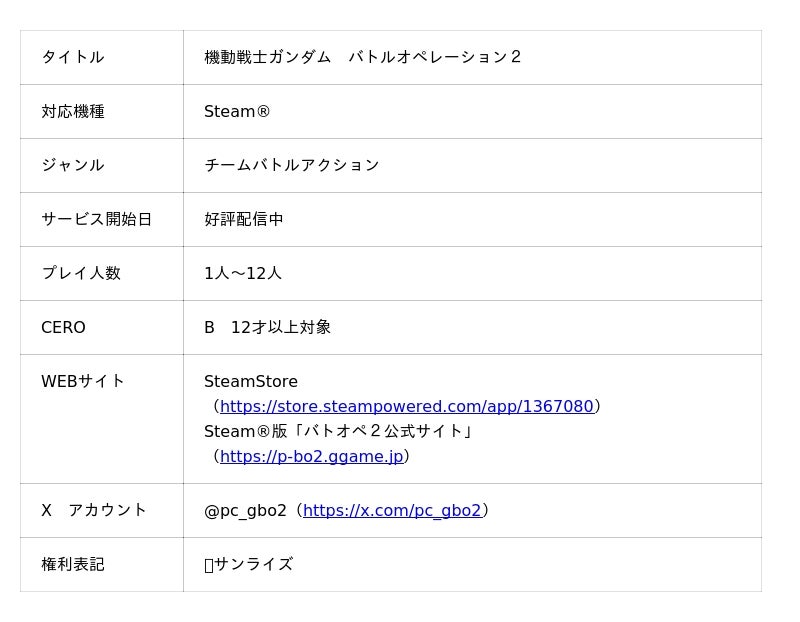Click the サンライズ copyright text
Image resolution: width=800 pixels, height=622 pixels.
[x=254, y=564]
